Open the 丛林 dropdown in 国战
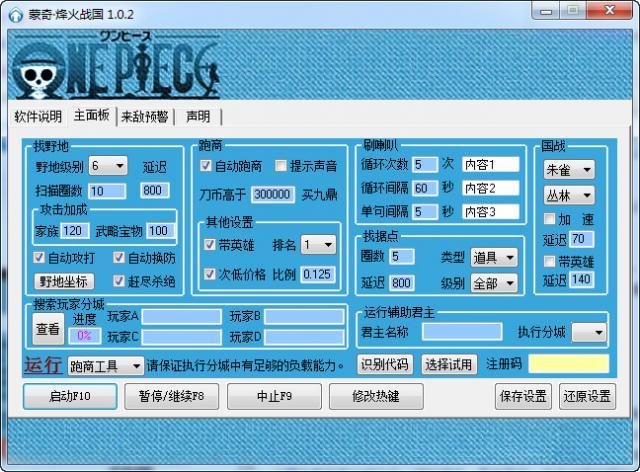The width and height of the screenshot is (640, 472). pyautogui.click(x=569, y=196)
